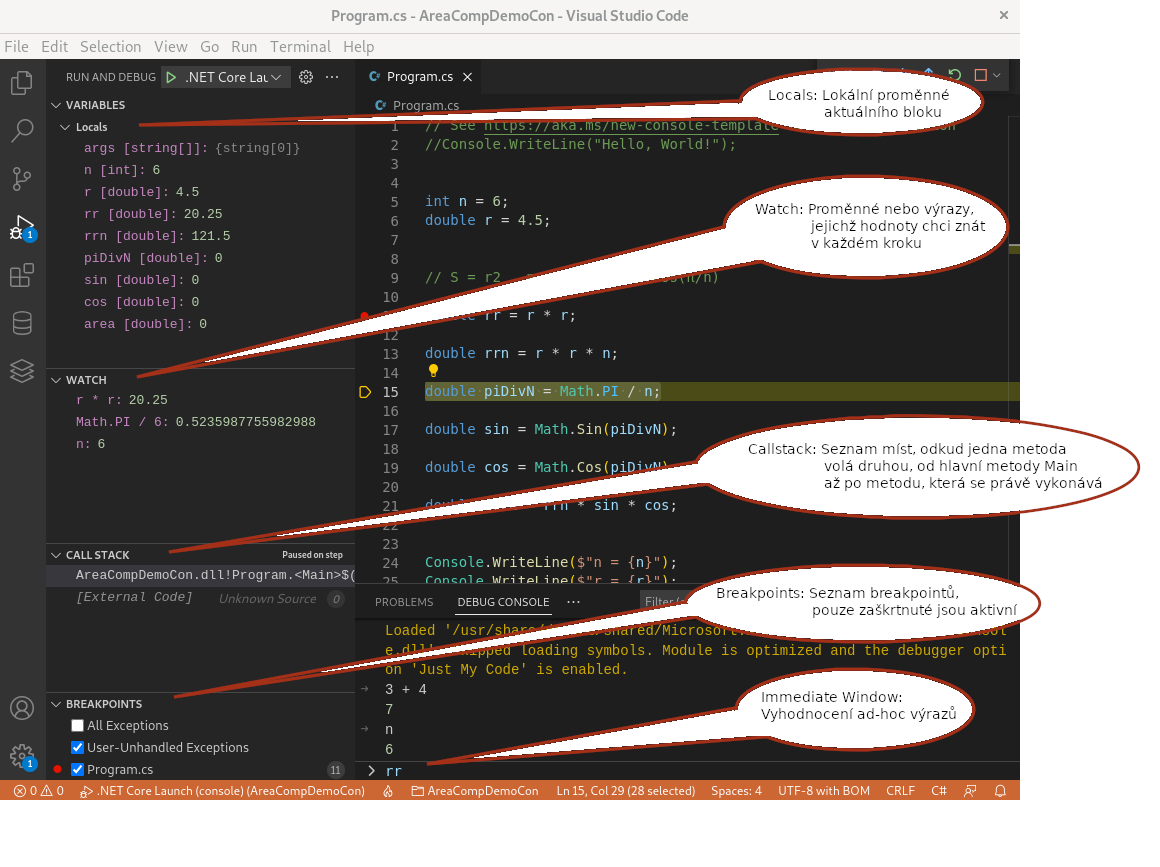Open the Accounts icon
Image resolution: width=1160 pixels, height=867 pixels.
coord(22,709)
